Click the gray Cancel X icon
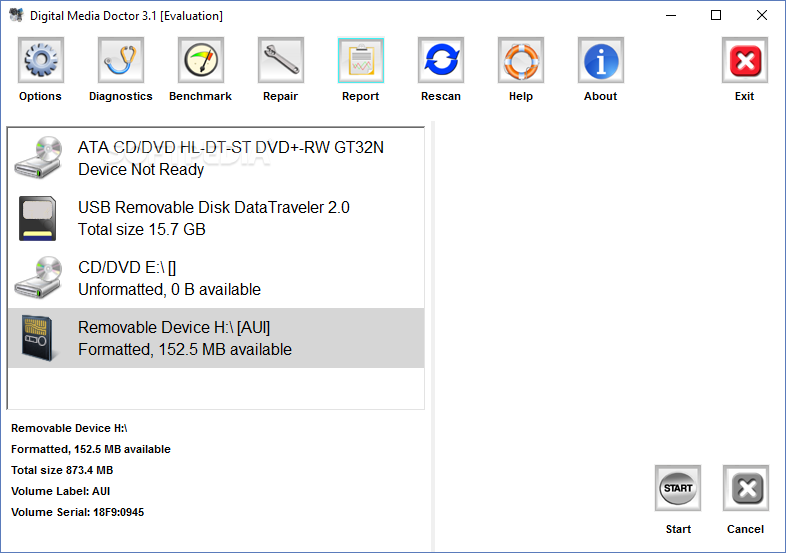 click(746, 488)
